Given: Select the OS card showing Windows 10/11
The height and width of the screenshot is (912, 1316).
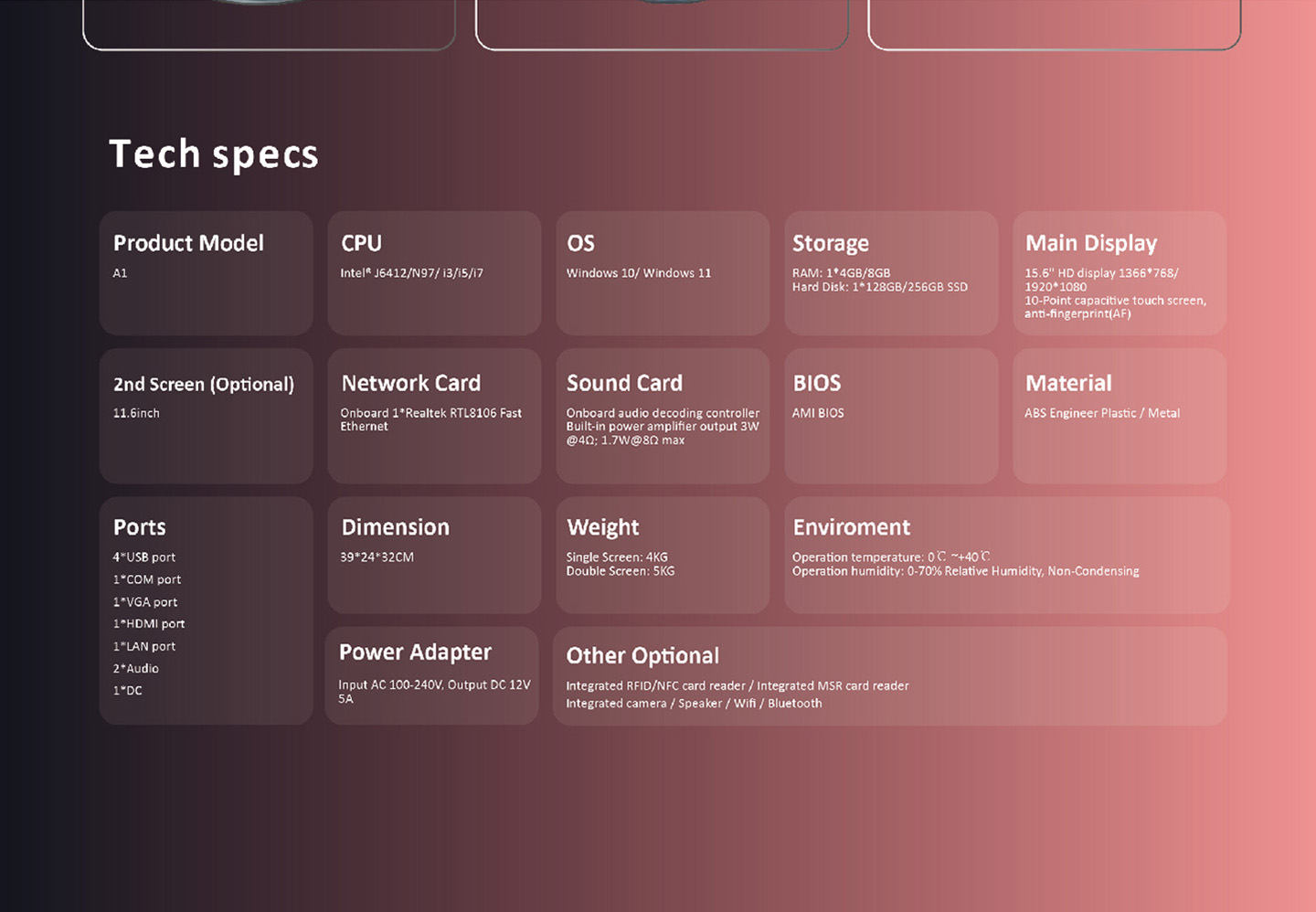Looking at the screenshot, I should [x=663, y=272].
